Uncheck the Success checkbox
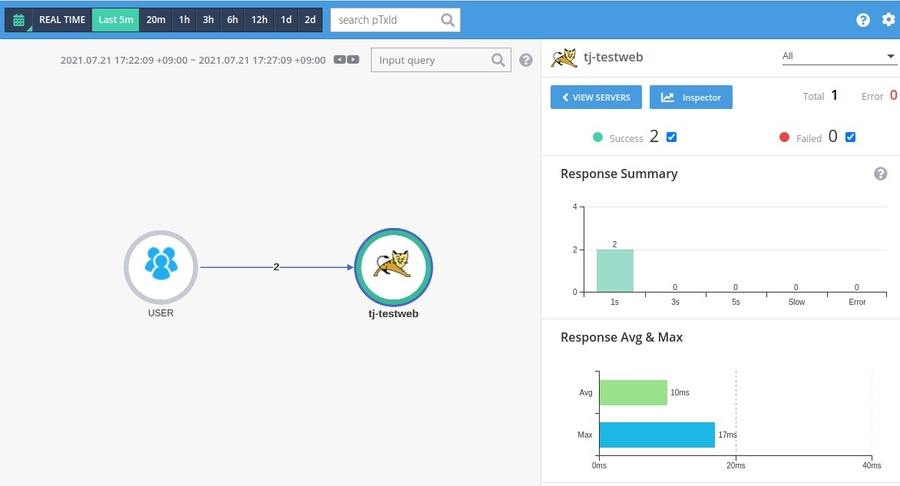The image size is (900, 486). tap(672, 137)
